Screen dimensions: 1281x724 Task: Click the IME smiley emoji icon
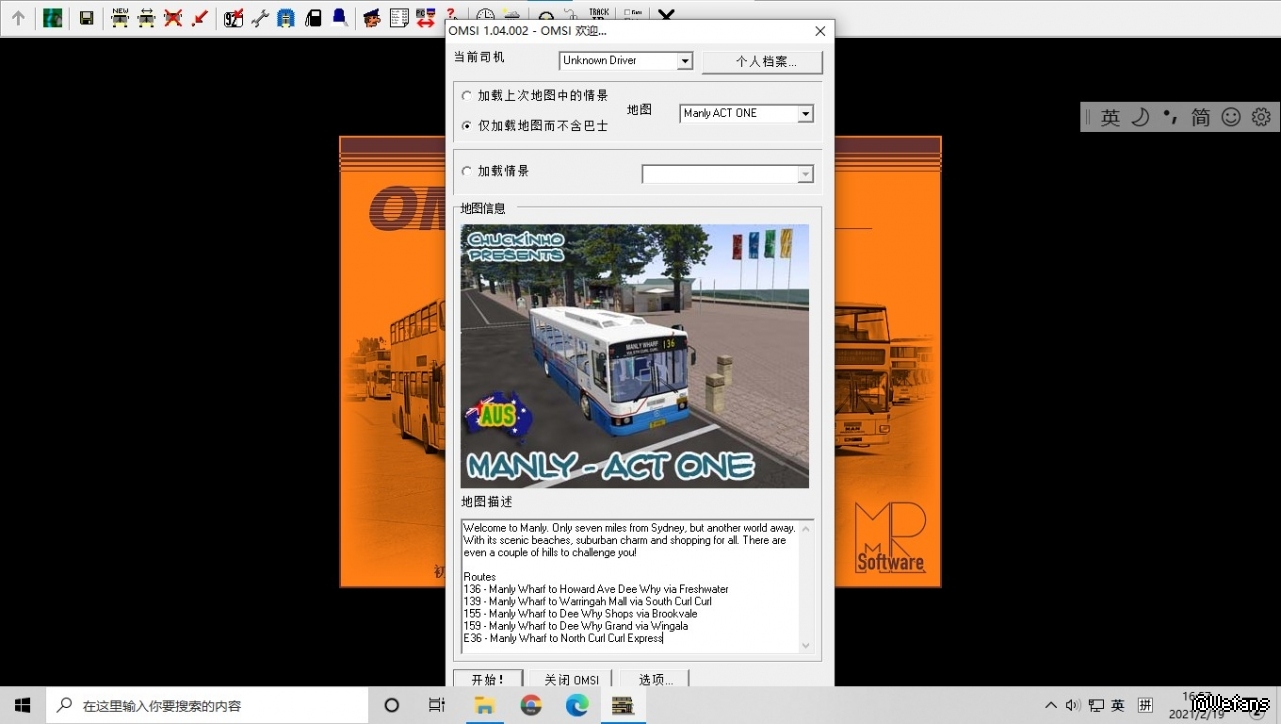click(1231, 117)
